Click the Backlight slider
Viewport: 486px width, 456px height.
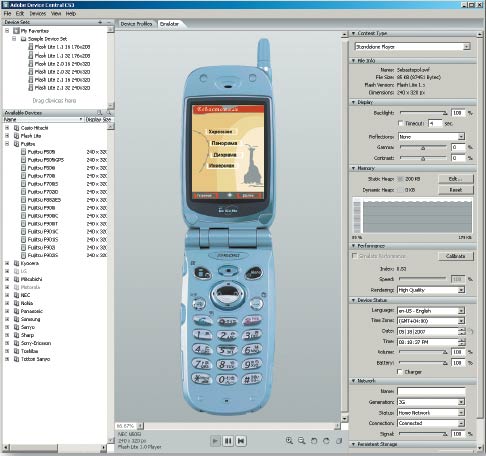423,113
